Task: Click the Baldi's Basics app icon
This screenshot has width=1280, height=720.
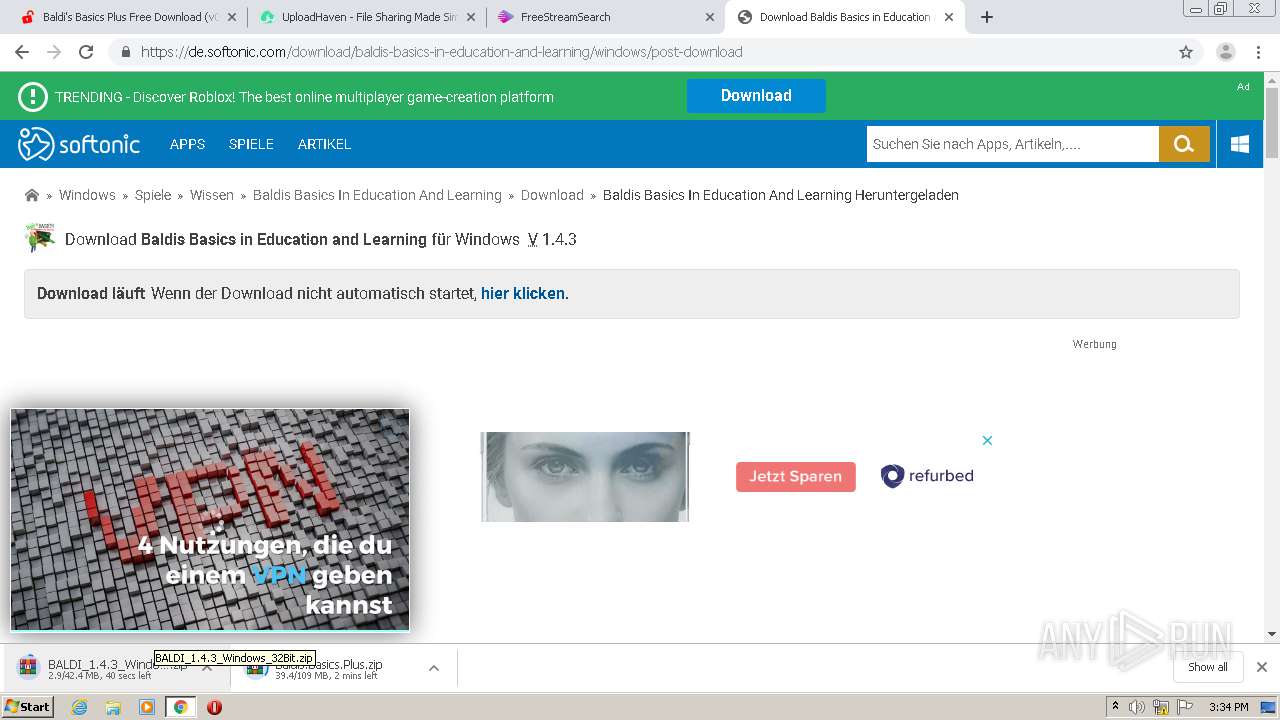Action: (40, 238)
